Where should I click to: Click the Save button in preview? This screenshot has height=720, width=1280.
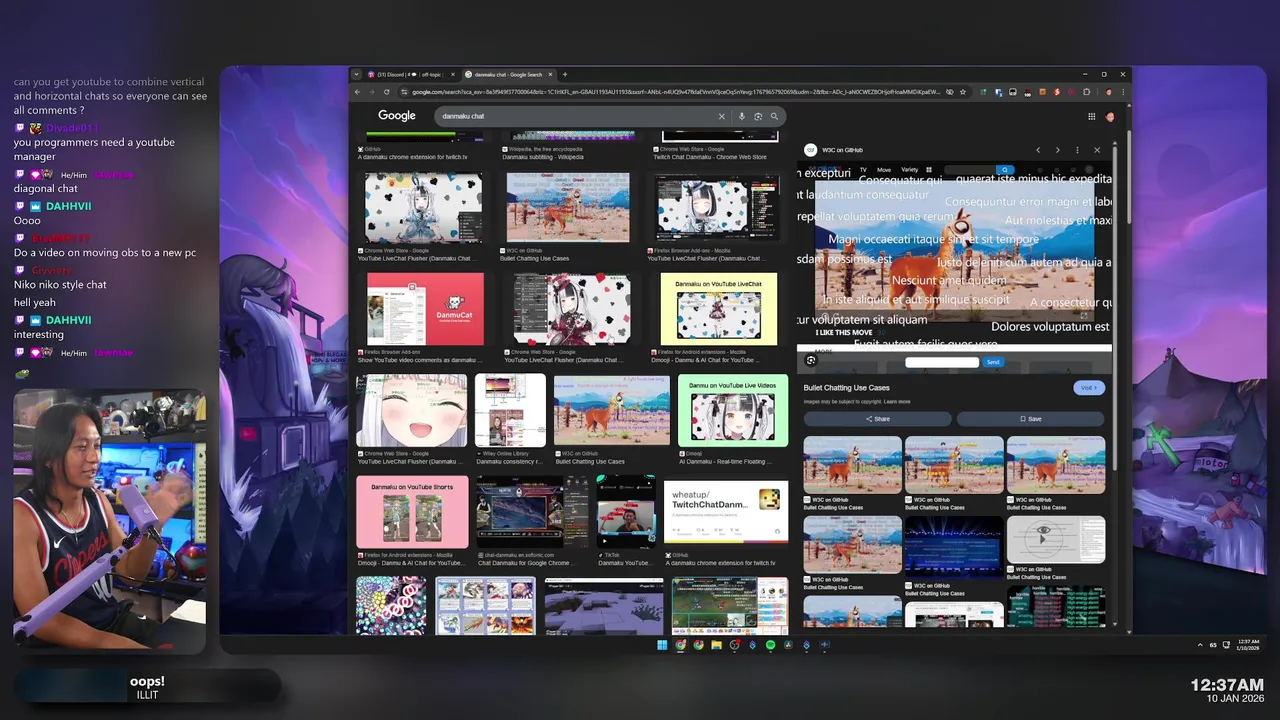[x=1030, y=419]
